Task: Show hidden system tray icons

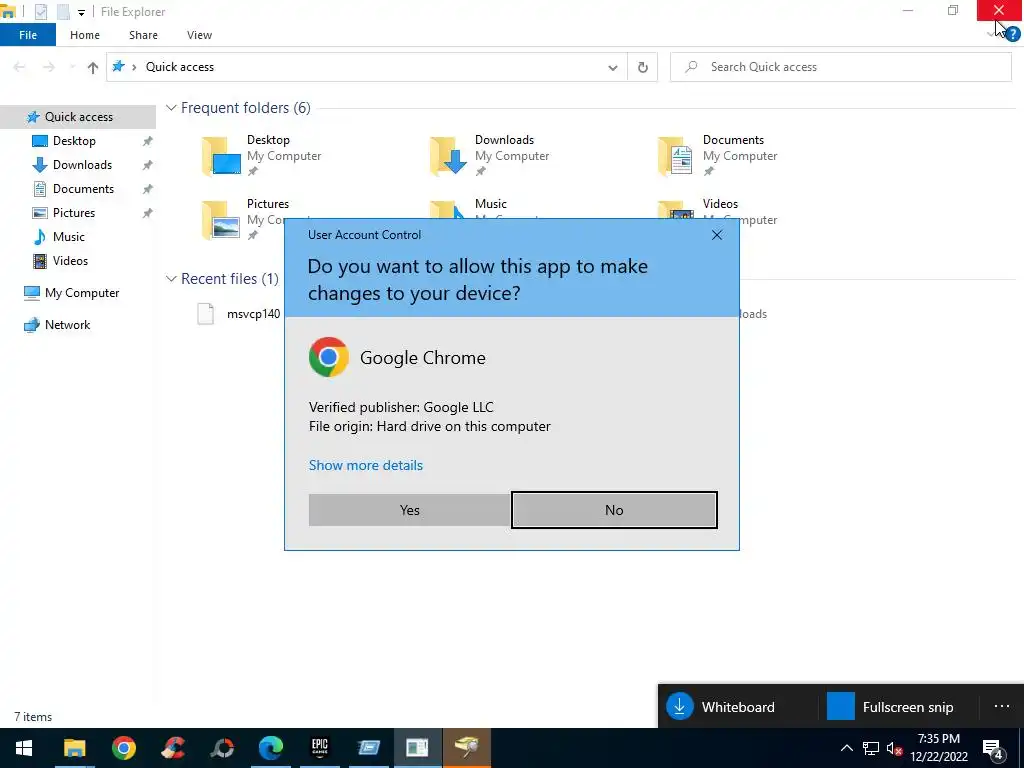Action: coord(846,748)
